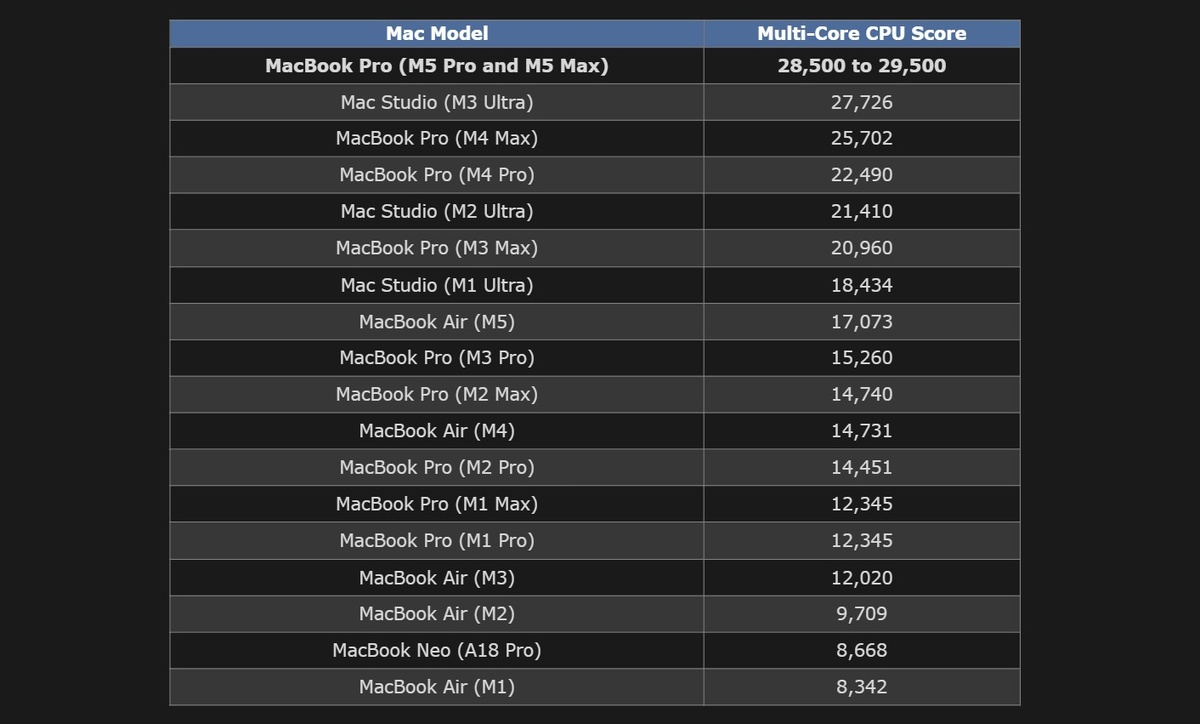Click the 12,345 score in the M1 Pro row
The width and height of the screenshot is (1200, 724).
click(862, 541)
